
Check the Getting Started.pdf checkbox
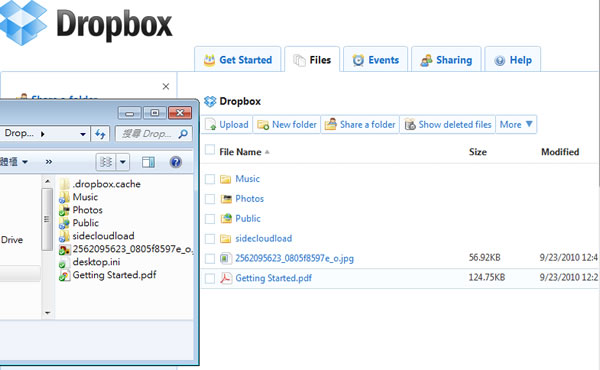coord(210,279)
